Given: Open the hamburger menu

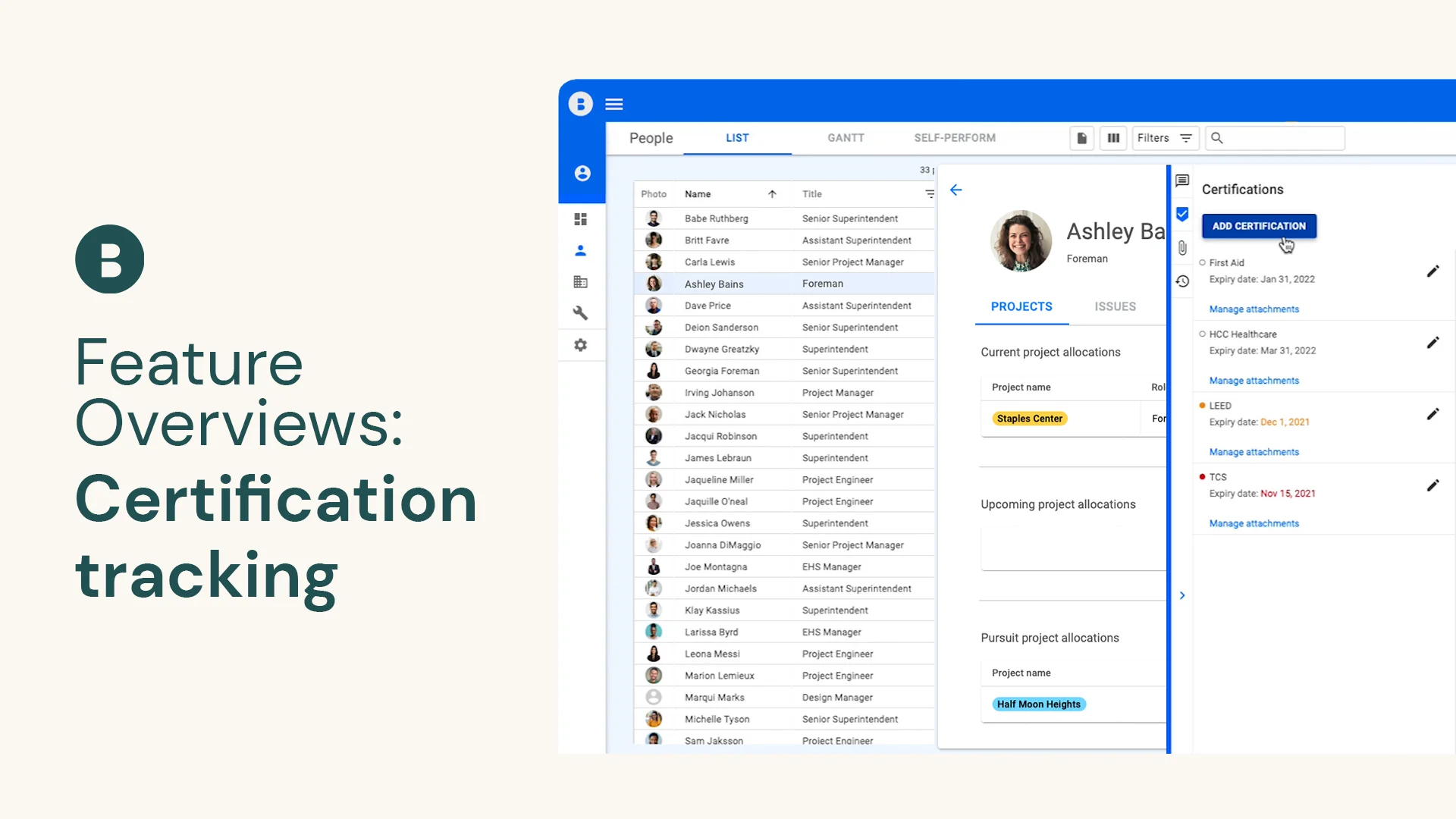Looking at the screenshot, I should click(x=614, y=105).
